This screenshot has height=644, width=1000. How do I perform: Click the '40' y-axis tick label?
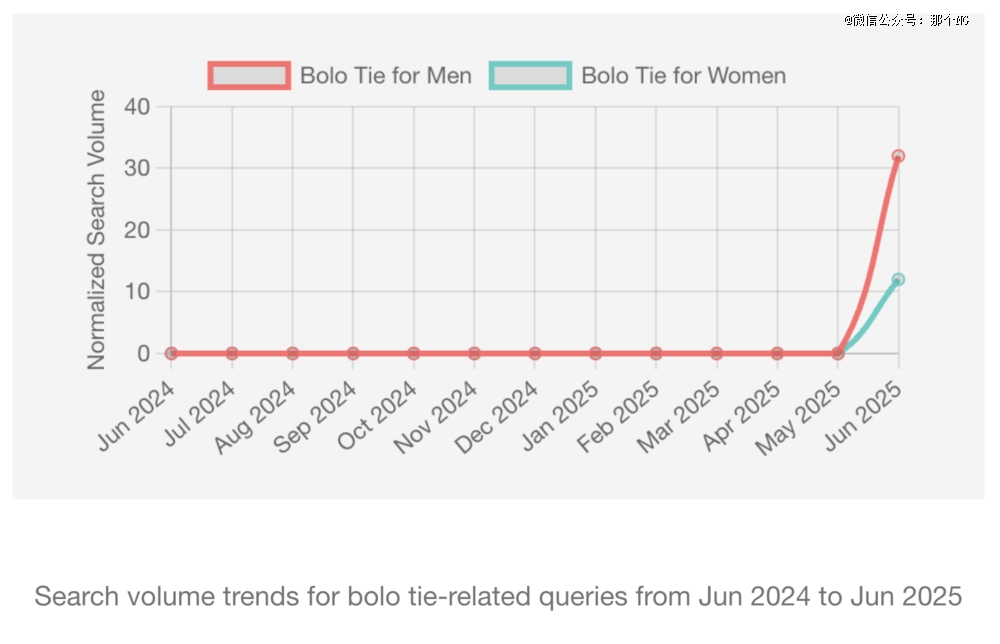point(137,107)
